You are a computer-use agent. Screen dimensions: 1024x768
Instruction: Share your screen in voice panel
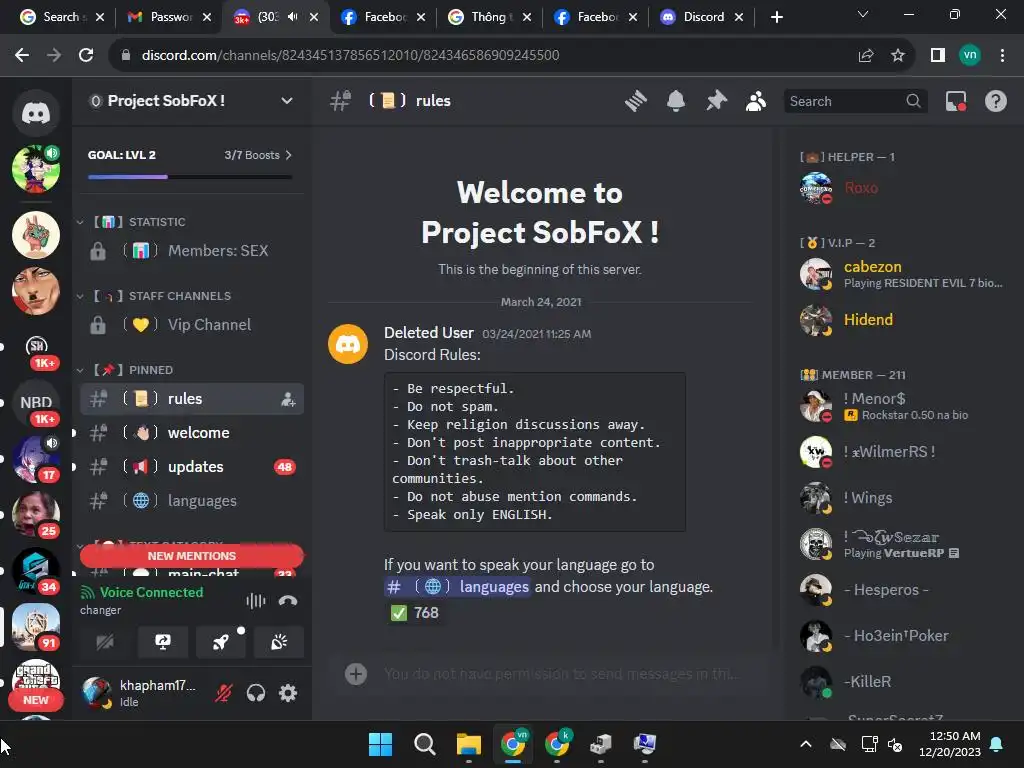coord(163,643)
